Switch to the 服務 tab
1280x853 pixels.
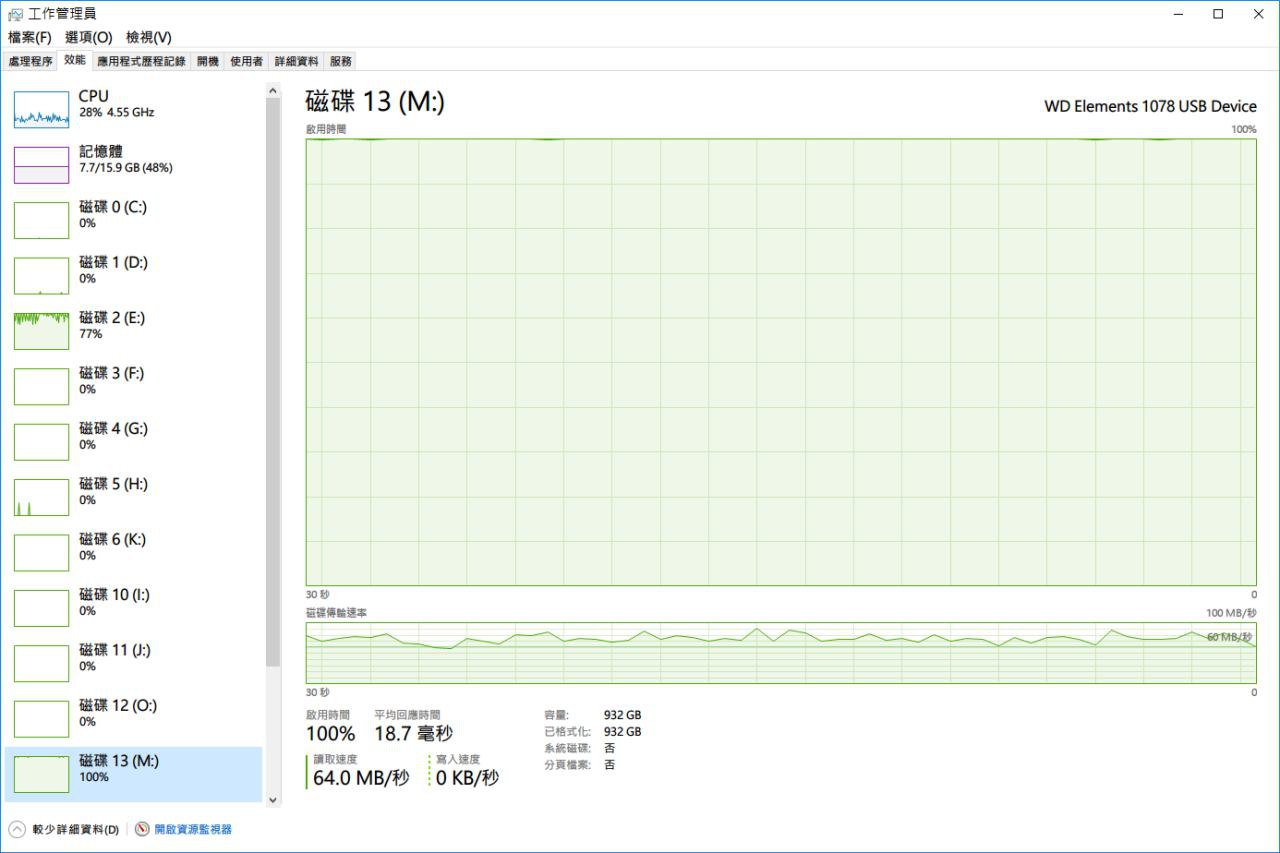point(340,61)
